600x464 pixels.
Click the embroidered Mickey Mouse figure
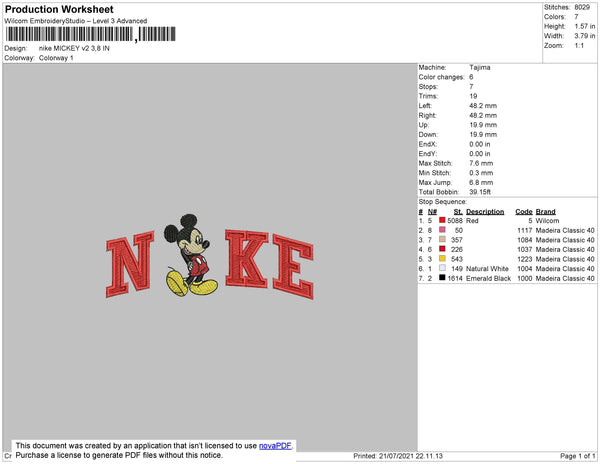[191, 255]
